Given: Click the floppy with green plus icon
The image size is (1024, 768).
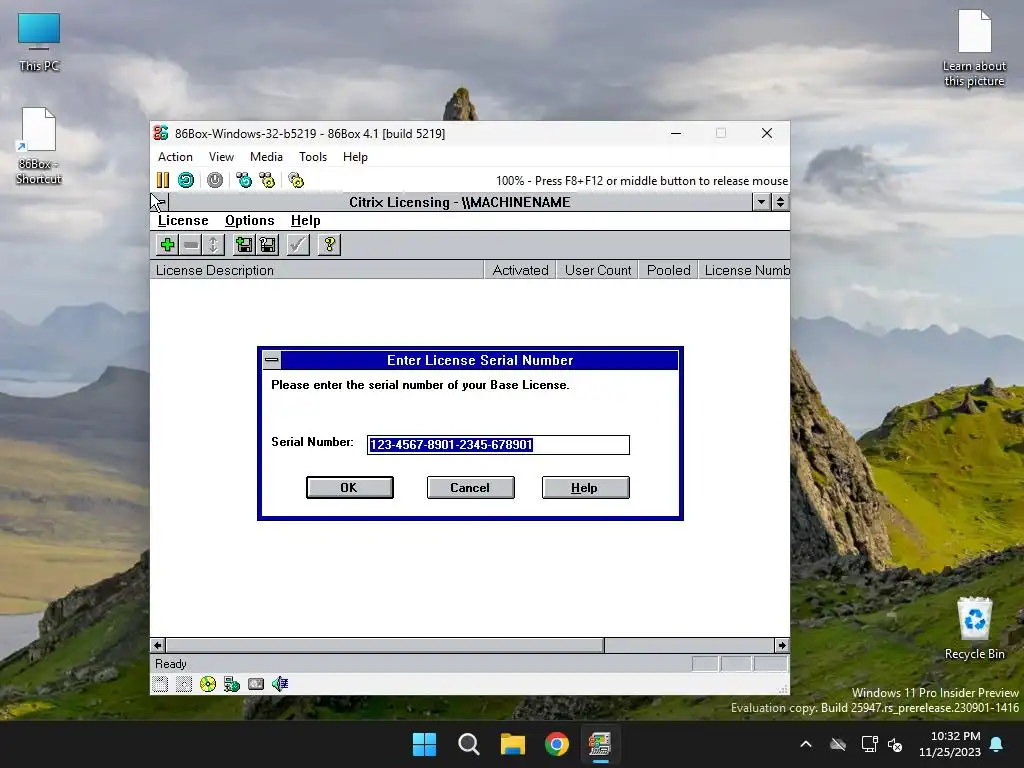Looking at the screenshot, I should point(244,245).
